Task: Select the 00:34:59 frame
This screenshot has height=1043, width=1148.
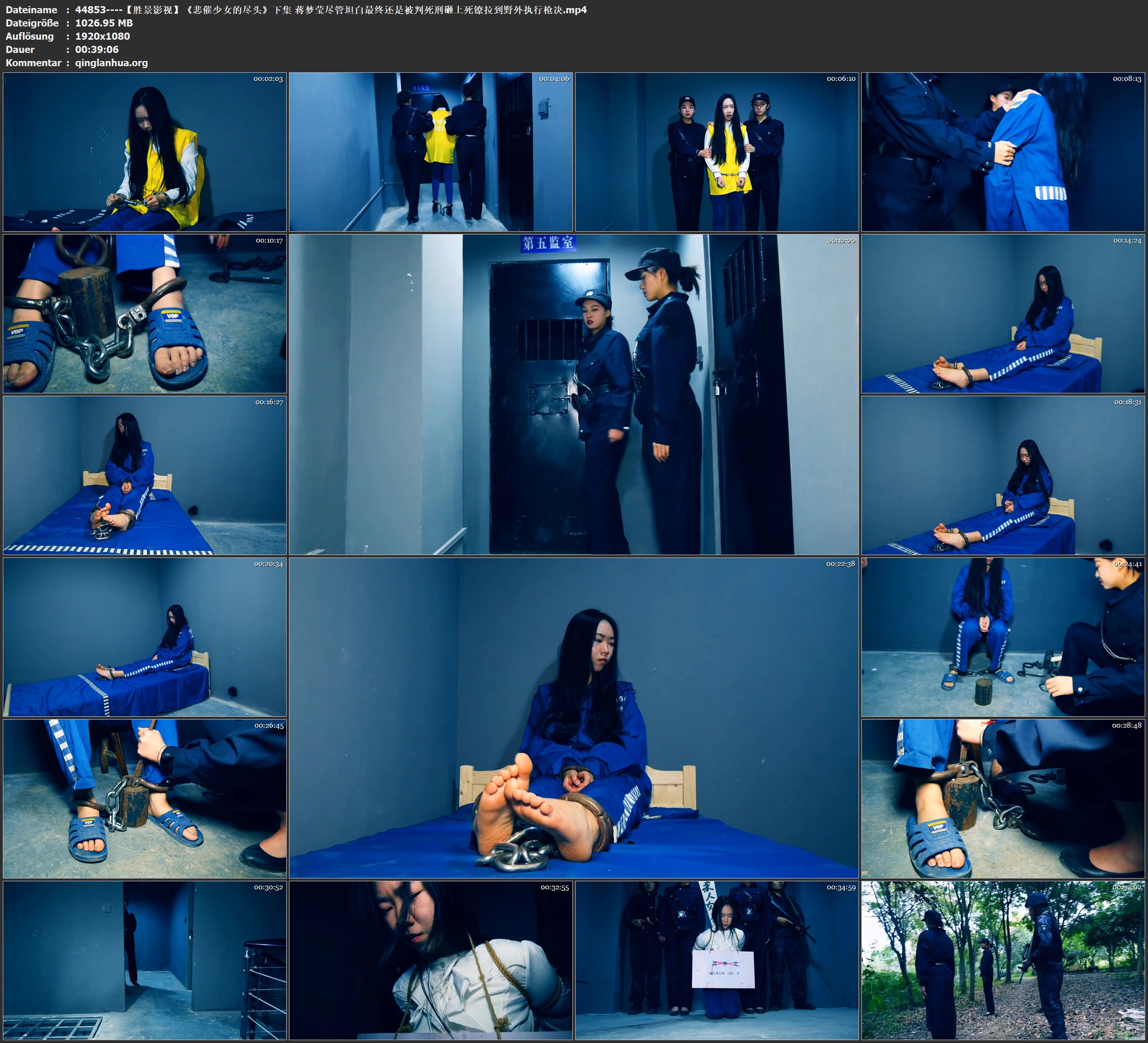Action: pos(716,960)
